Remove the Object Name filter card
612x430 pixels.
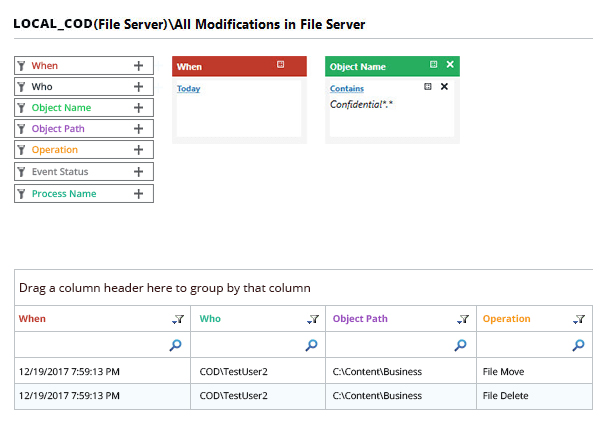coord(450,65)
